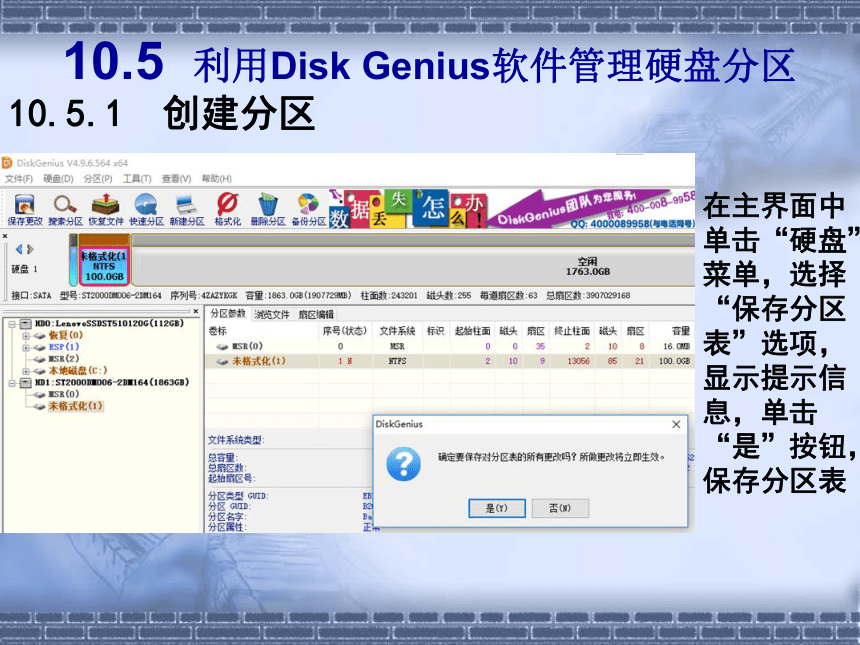Go to previous disk with left arrow

pyautogui.click(x=19, y=249)
